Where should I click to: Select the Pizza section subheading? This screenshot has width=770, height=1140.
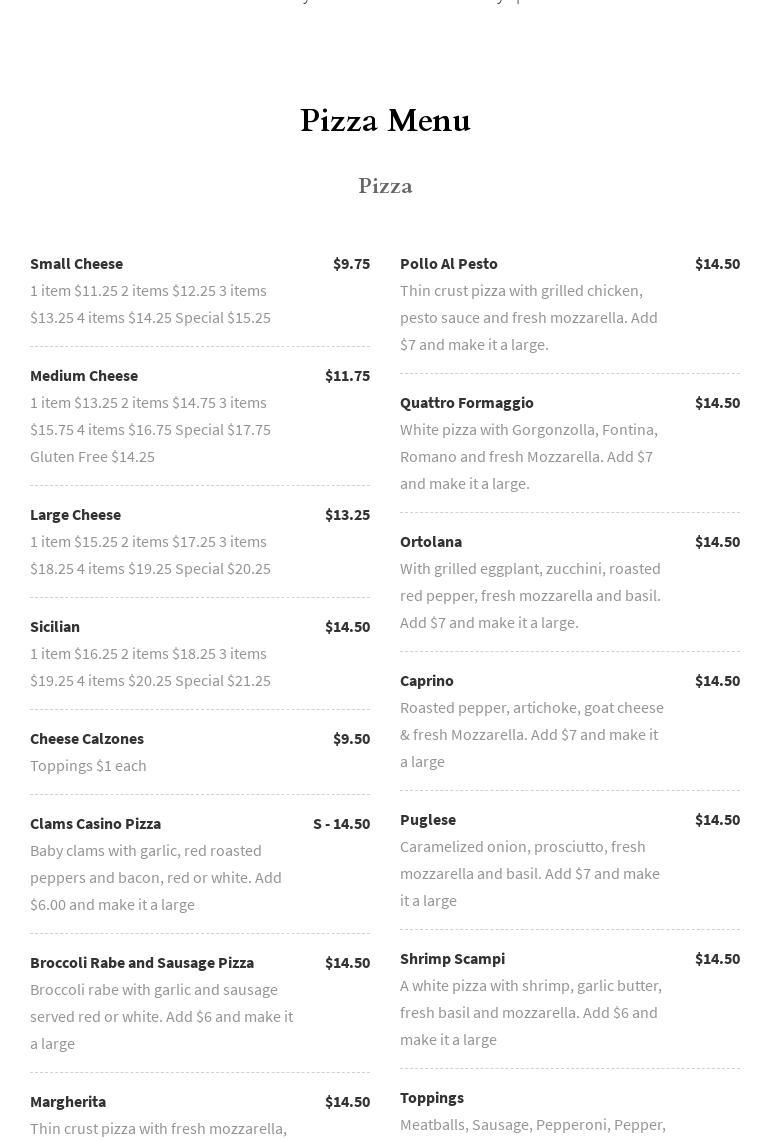(385, 186)
